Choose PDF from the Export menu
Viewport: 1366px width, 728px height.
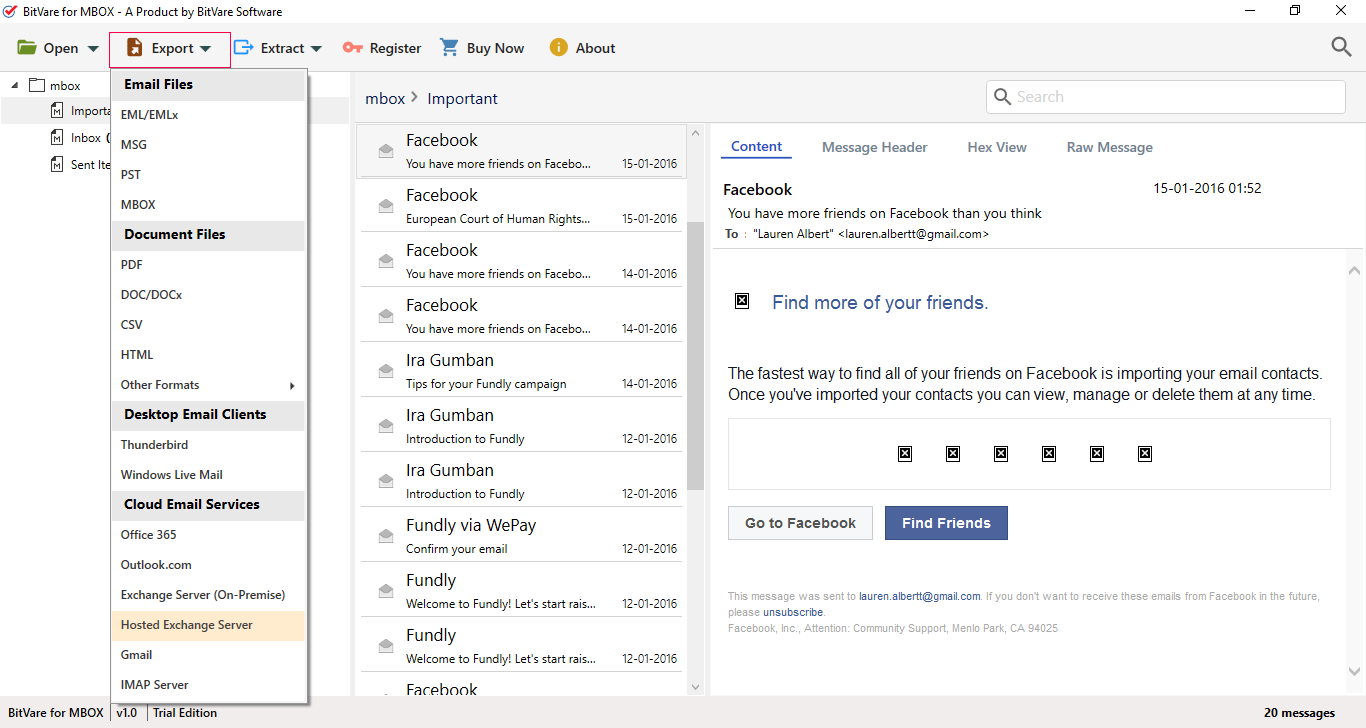132,265
